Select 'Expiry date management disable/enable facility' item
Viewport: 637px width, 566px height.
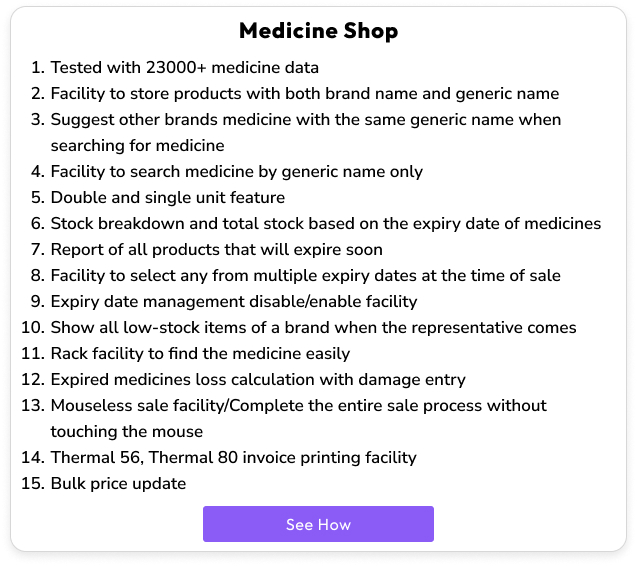pyautogui.click(x=234, y=302)
